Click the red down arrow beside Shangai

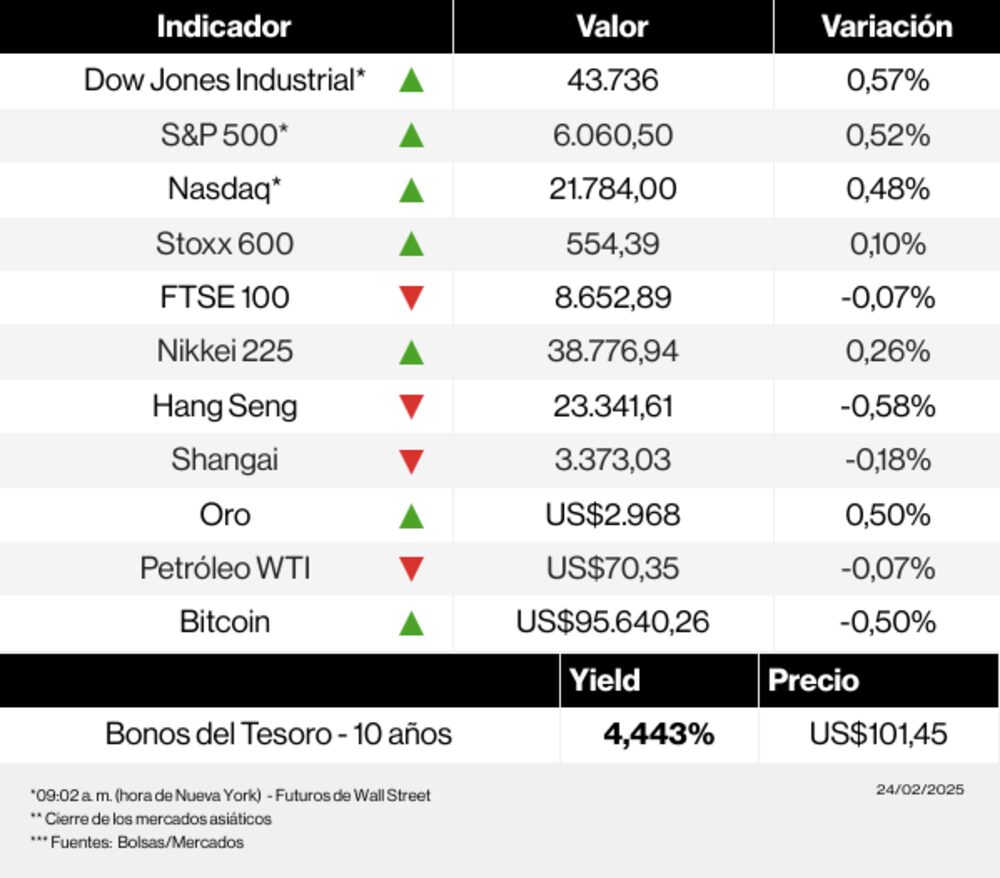(x=411, y=461)
